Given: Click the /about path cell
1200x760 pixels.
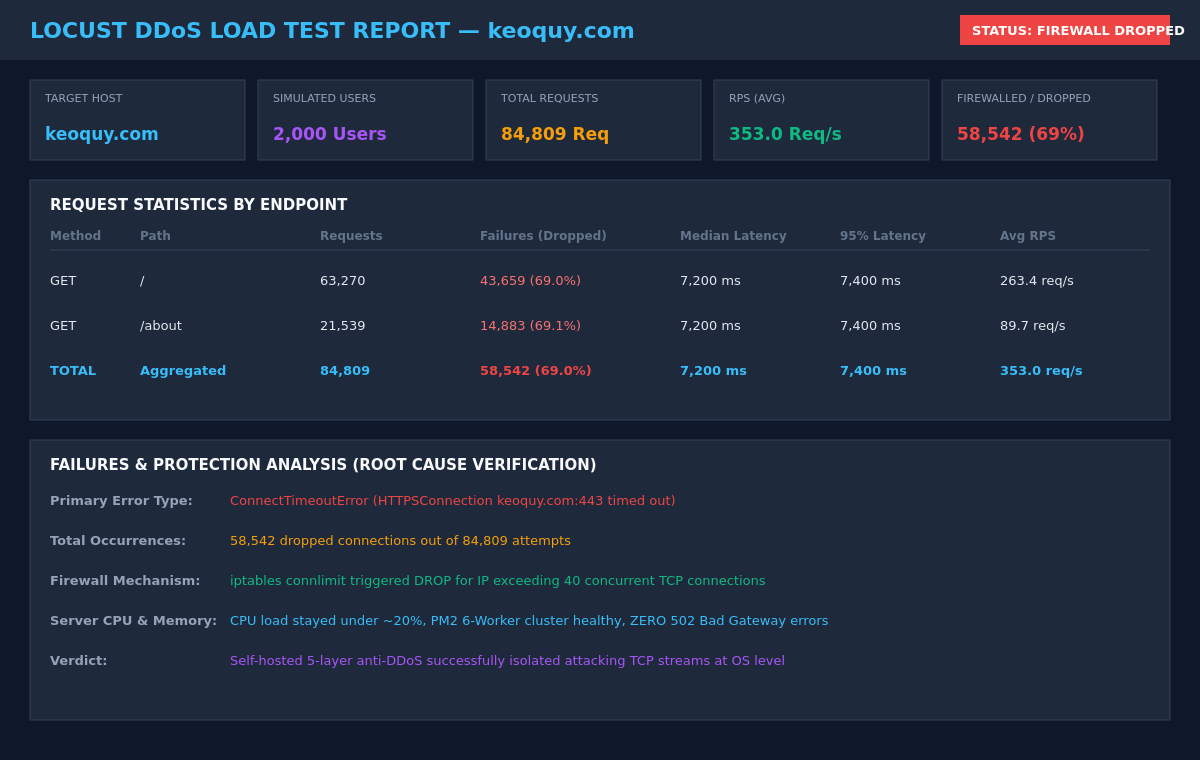Looking at the screenshot, I should [161, 326].
